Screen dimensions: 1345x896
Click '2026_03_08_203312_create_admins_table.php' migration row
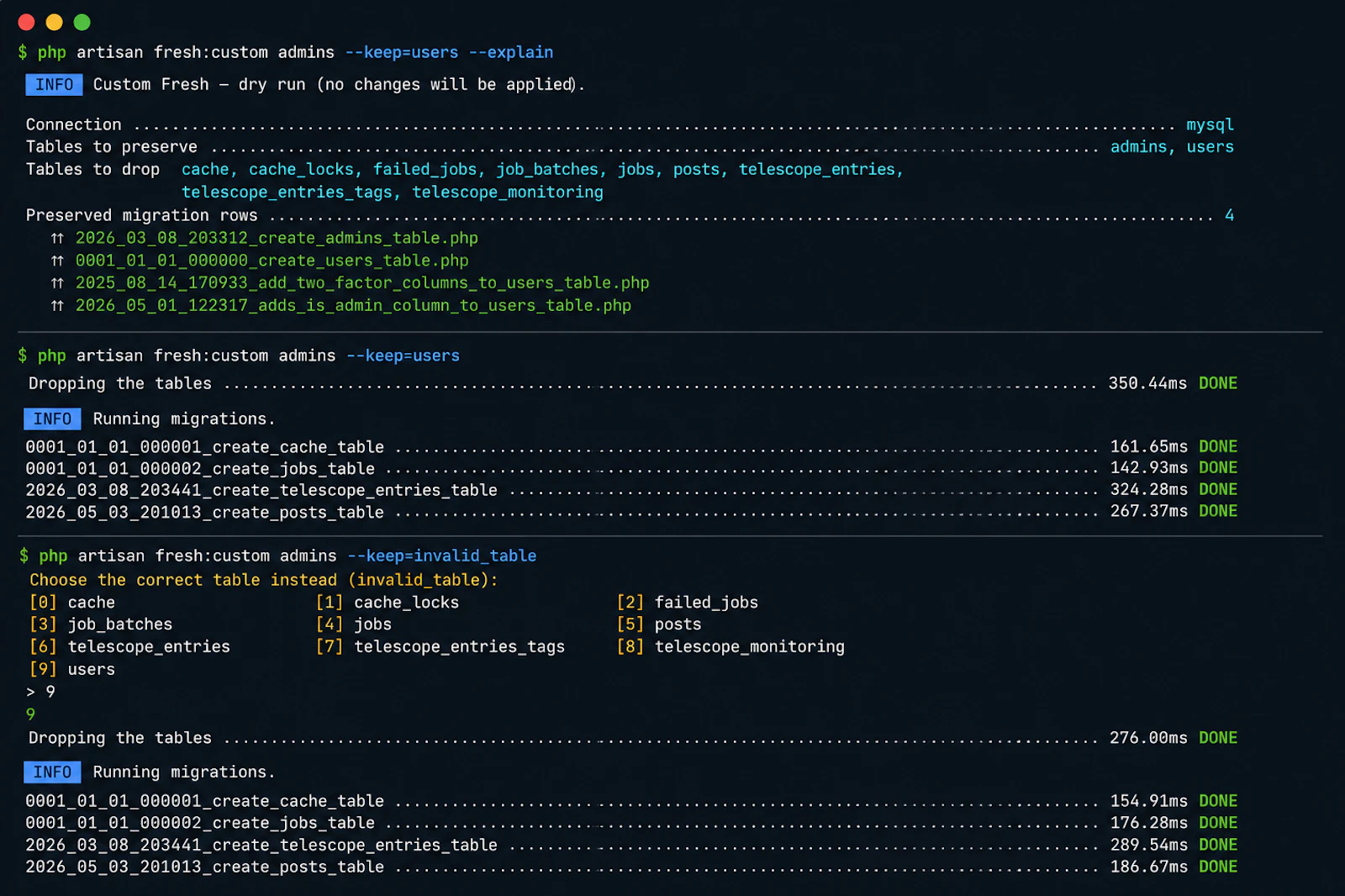pyautogui.click(x=277, y=239)
